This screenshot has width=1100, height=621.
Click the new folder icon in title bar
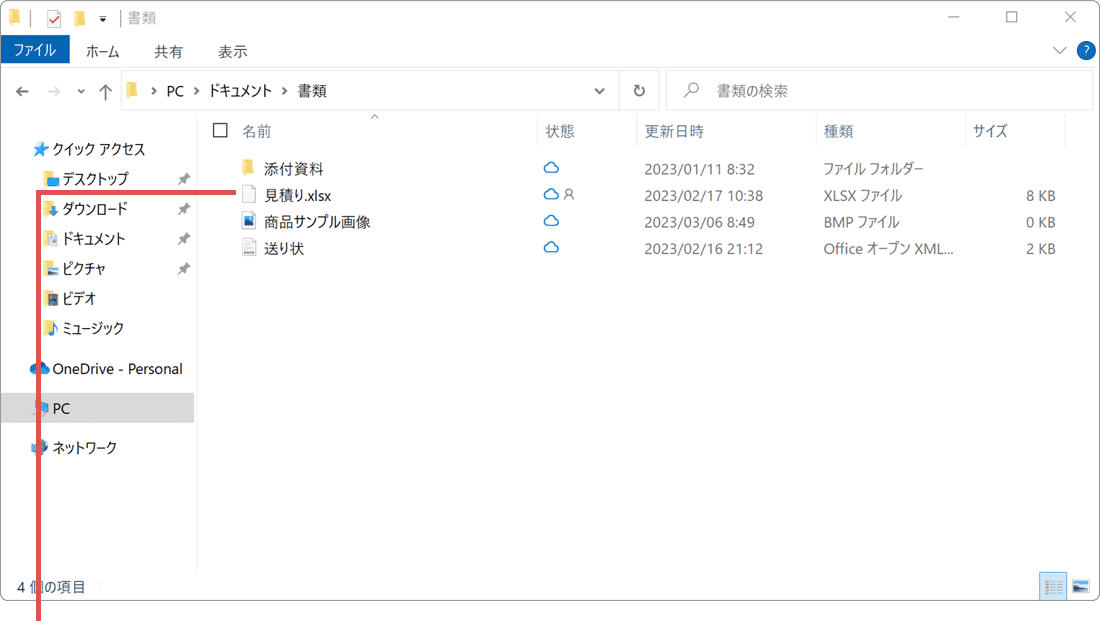pyautogui.click(x=80, y=18)
